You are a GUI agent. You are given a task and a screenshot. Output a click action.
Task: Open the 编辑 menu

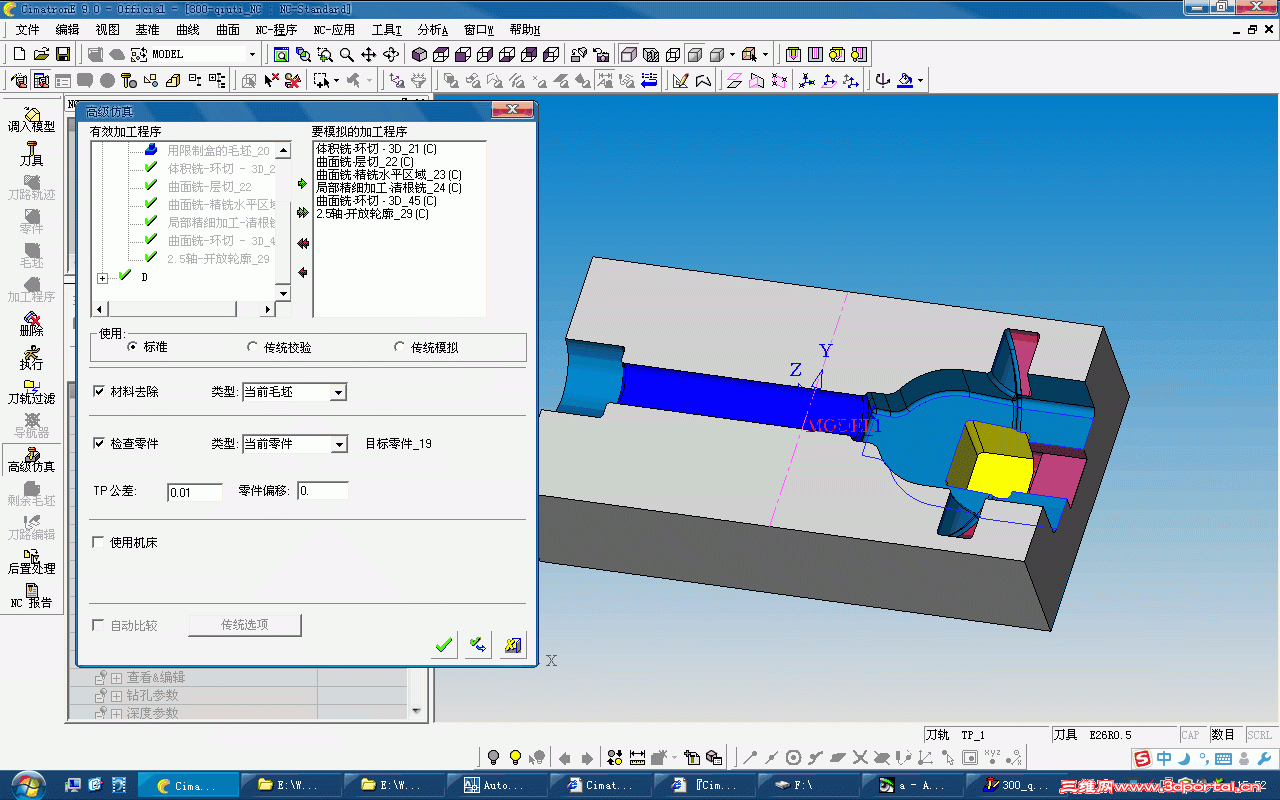67,30
